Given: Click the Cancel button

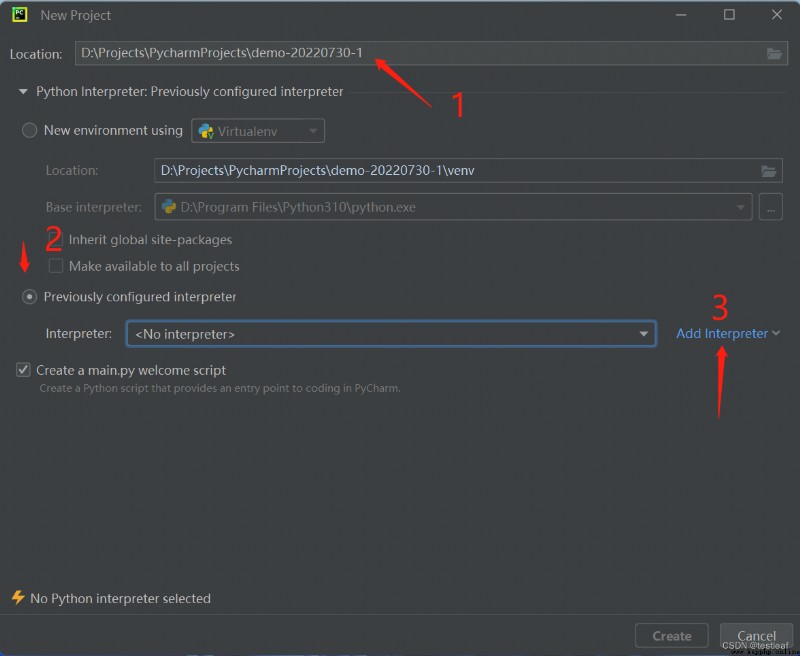Looking at the screenshot, I should (x=756, y=636).
